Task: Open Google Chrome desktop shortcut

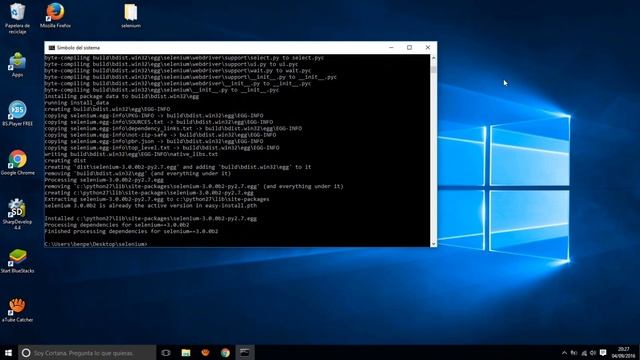Action: coord(17,162)
